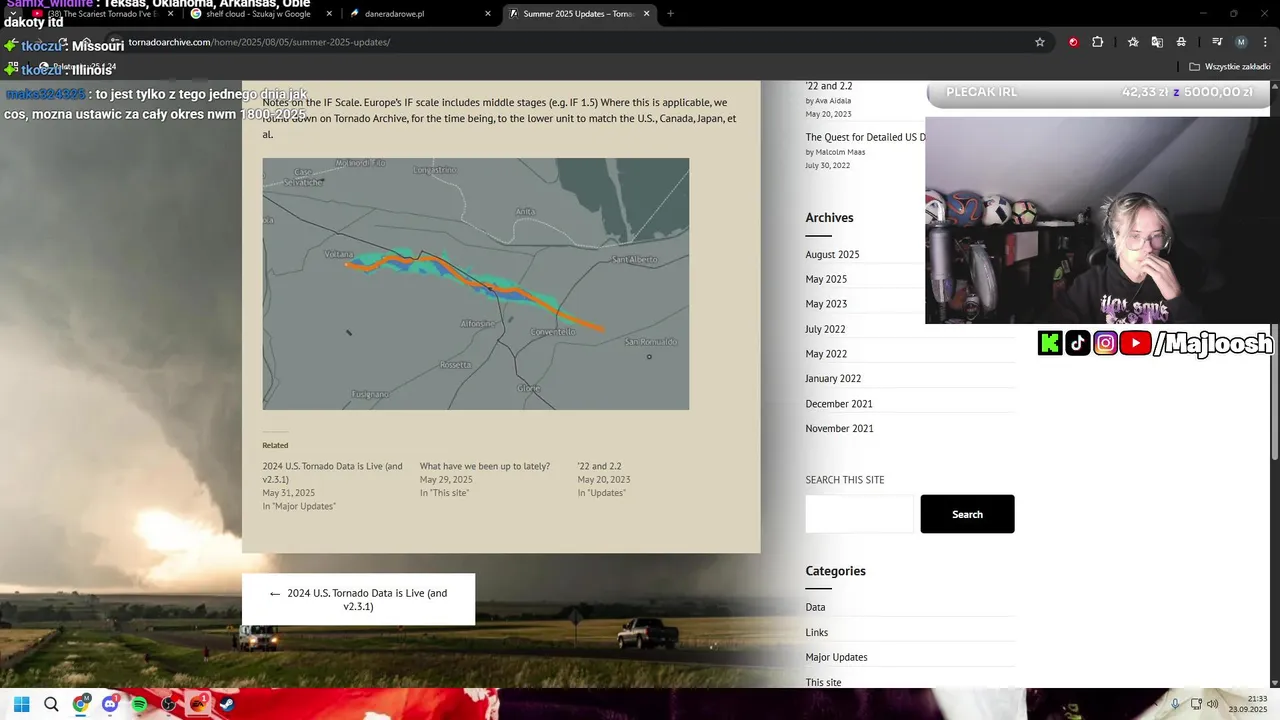The height and width of the screenshot is (720, 1280).
Task: Open 'The Quest for Detailed US D…' post link
Action: [x=866, y=137]
